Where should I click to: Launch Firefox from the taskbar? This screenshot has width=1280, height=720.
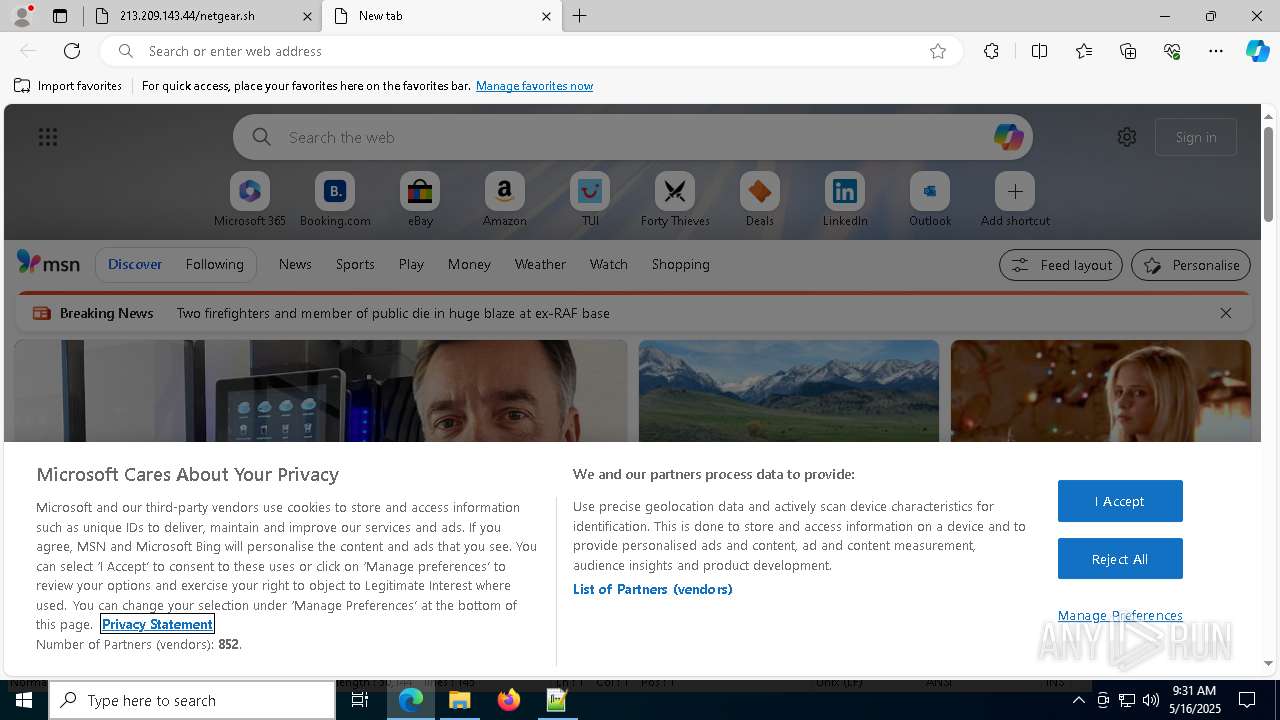509,700
